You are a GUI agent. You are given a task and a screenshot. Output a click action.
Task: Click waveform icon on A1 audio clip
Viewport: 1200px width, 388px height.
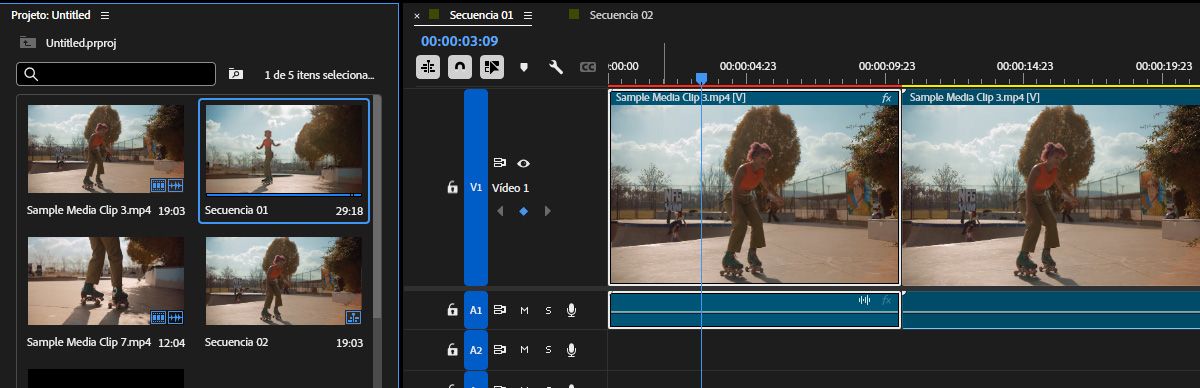(x=865, y=300)
